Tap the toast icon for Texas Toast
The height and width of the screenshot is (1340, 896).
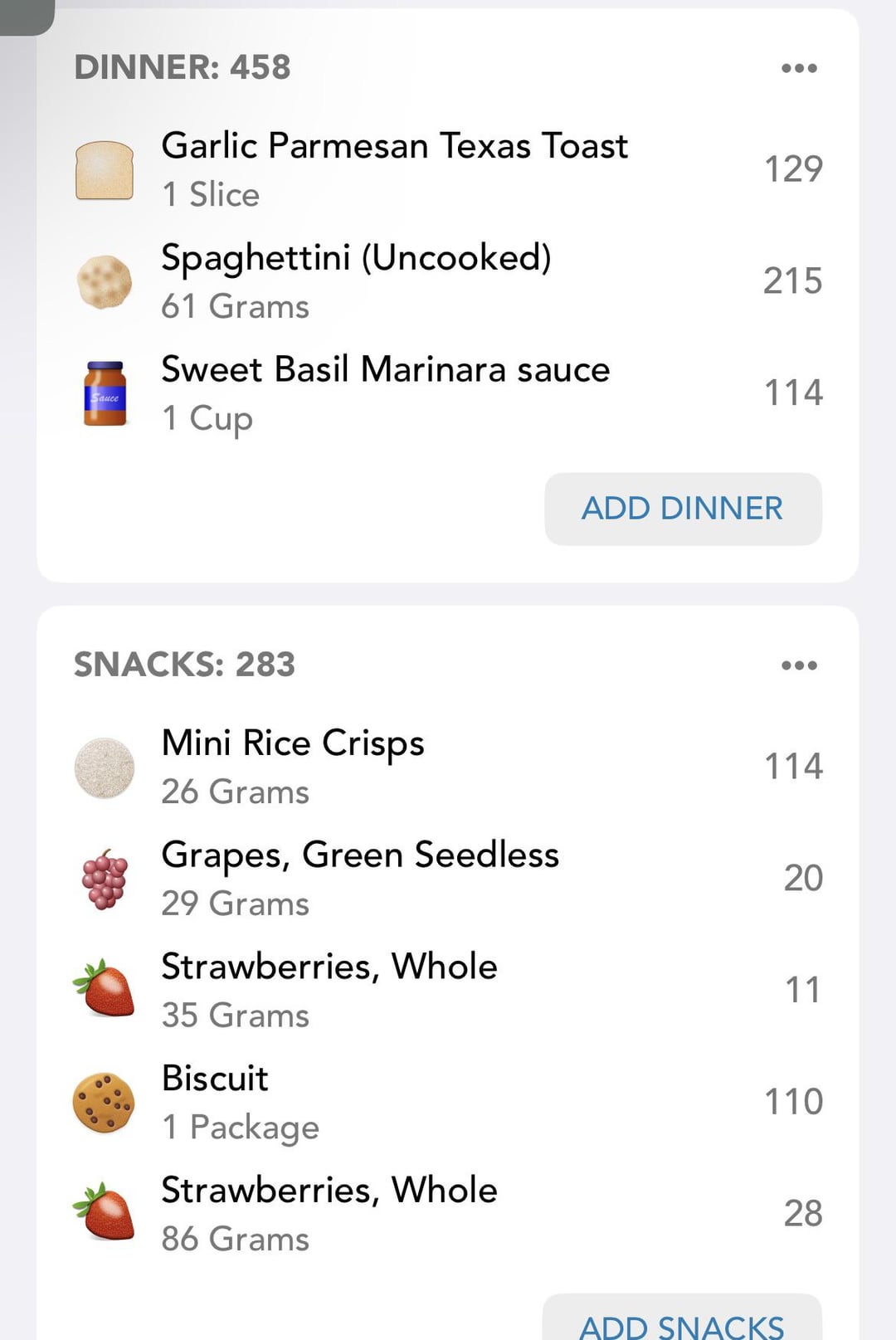tap(105, 170)
